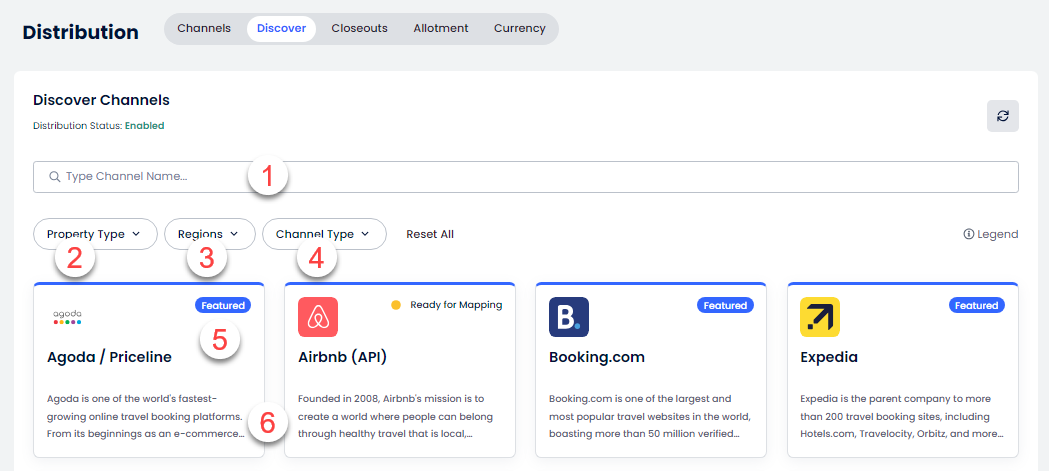Select the Airbnb (API) card title
The width and height of the screenshot is (1049, 471).
(342, 357)
